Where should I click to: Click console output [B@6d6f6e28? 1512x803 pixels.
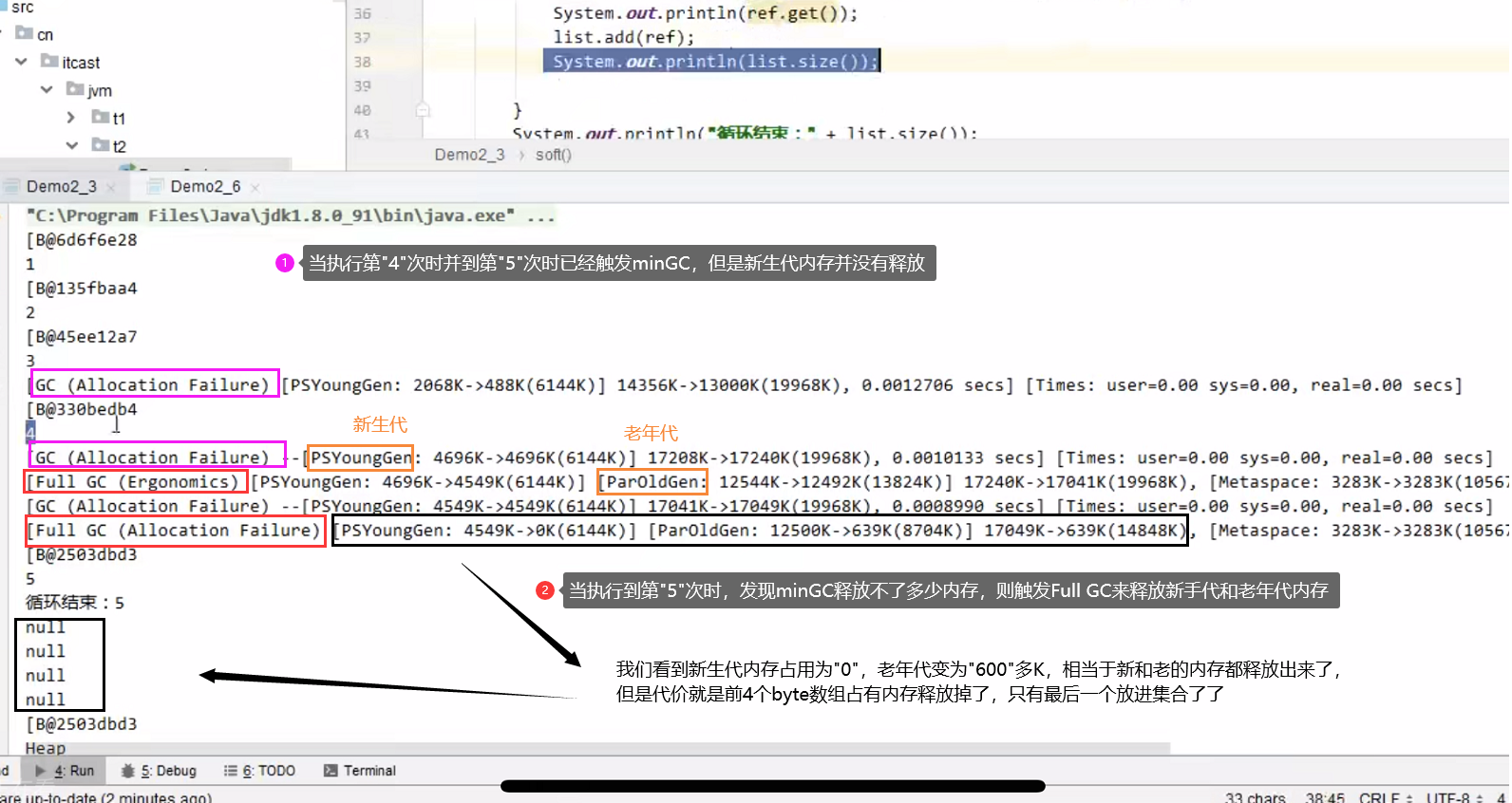coord(82,240)
